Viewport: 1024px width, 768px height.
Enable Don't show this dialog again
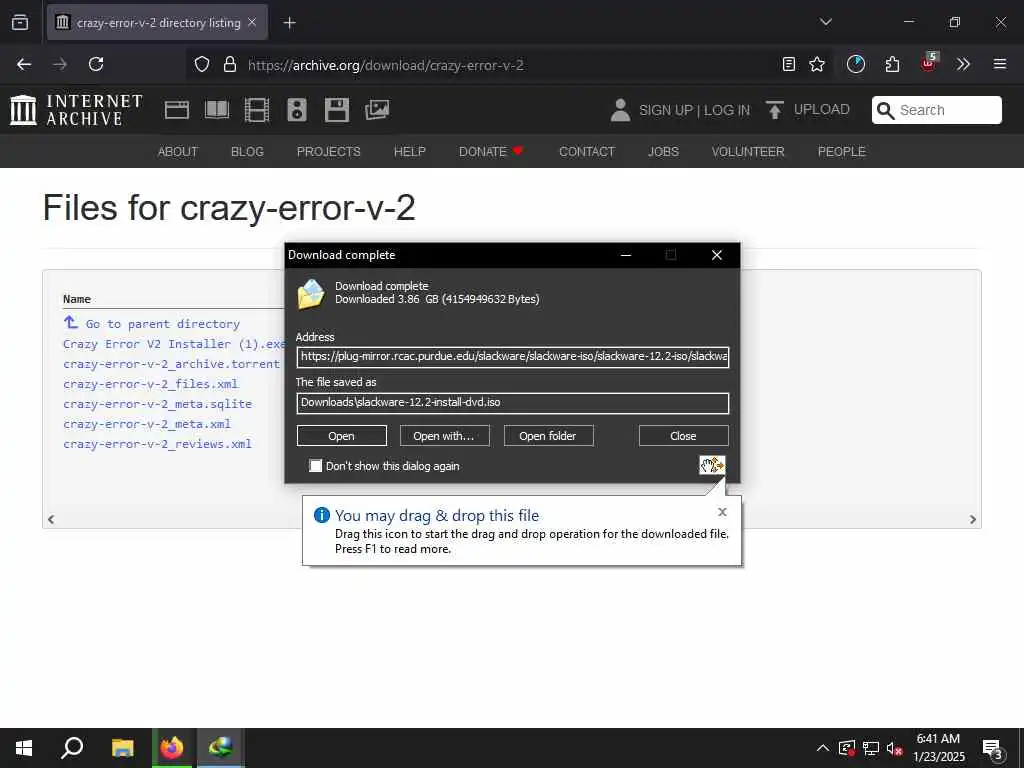[315, 466]
